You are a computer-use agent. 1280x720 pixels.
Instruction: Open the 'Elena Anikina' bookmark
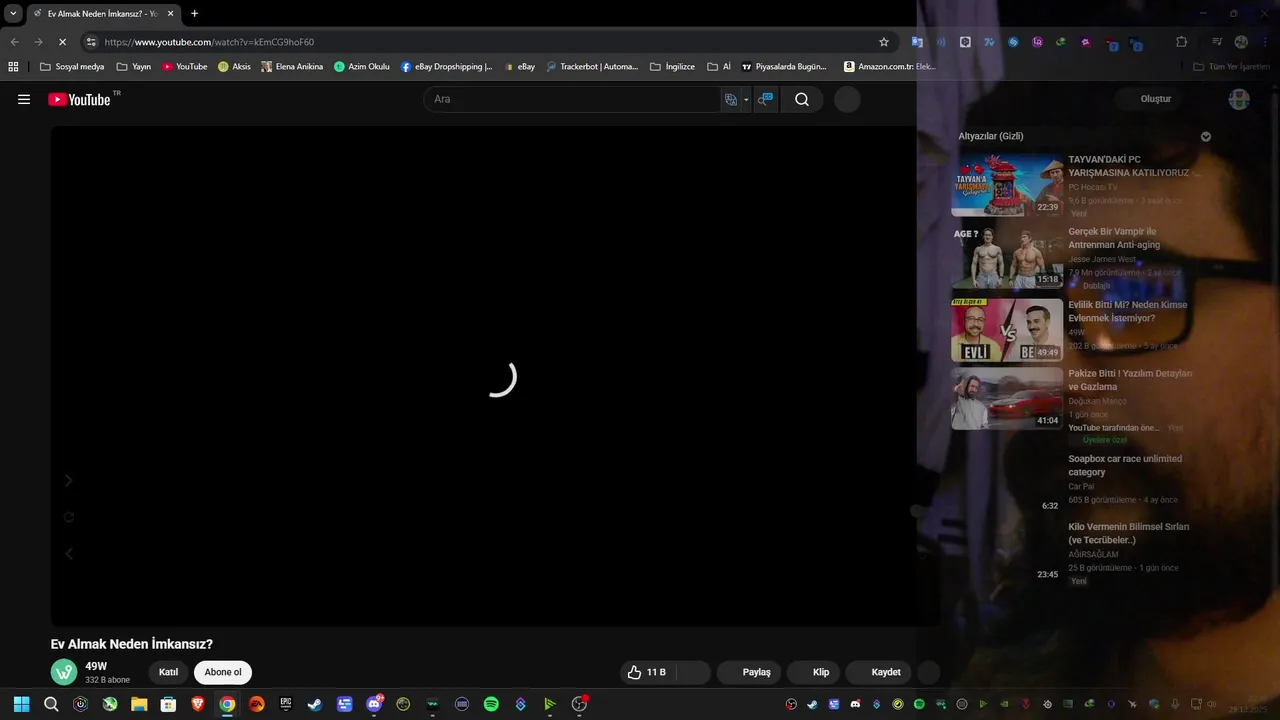click(x=292, y=67)
